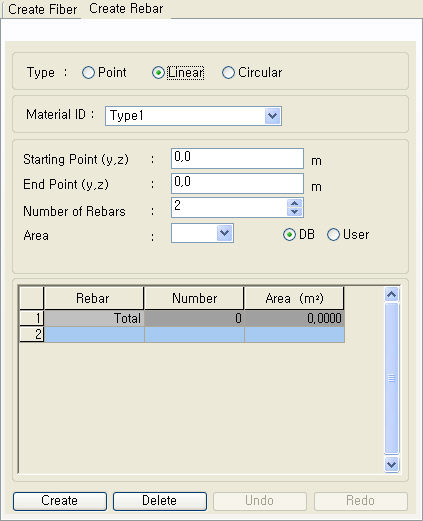Viewport: 423px width, 521px height.
Task: Decrease Number of Rebars with down arrow
Action: (x=294, y=212)
